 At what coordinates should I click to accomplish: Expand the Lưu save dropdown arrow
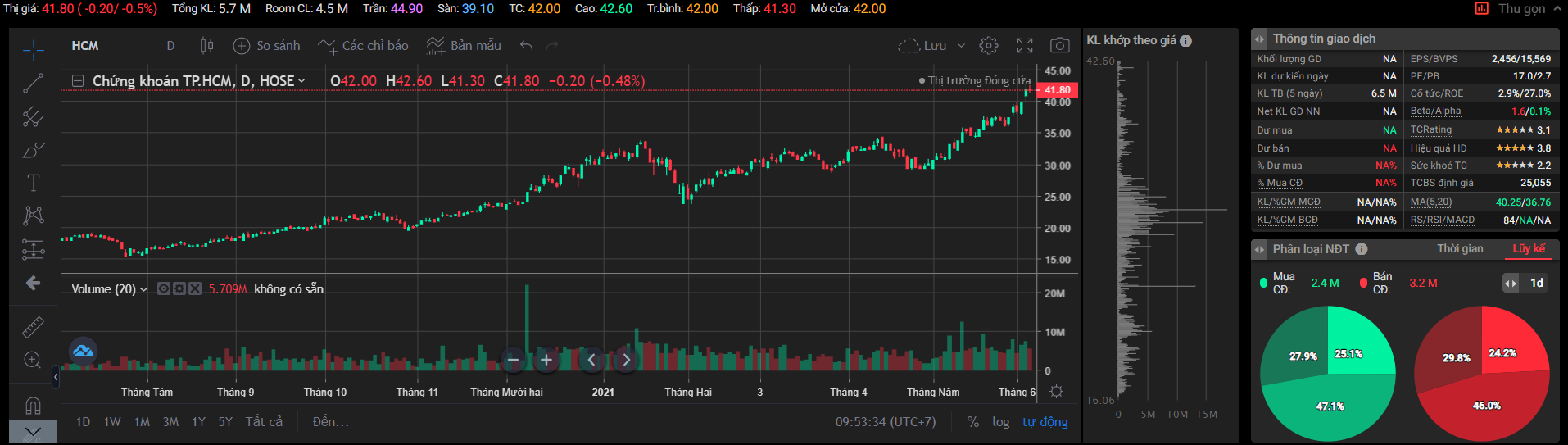962,46
